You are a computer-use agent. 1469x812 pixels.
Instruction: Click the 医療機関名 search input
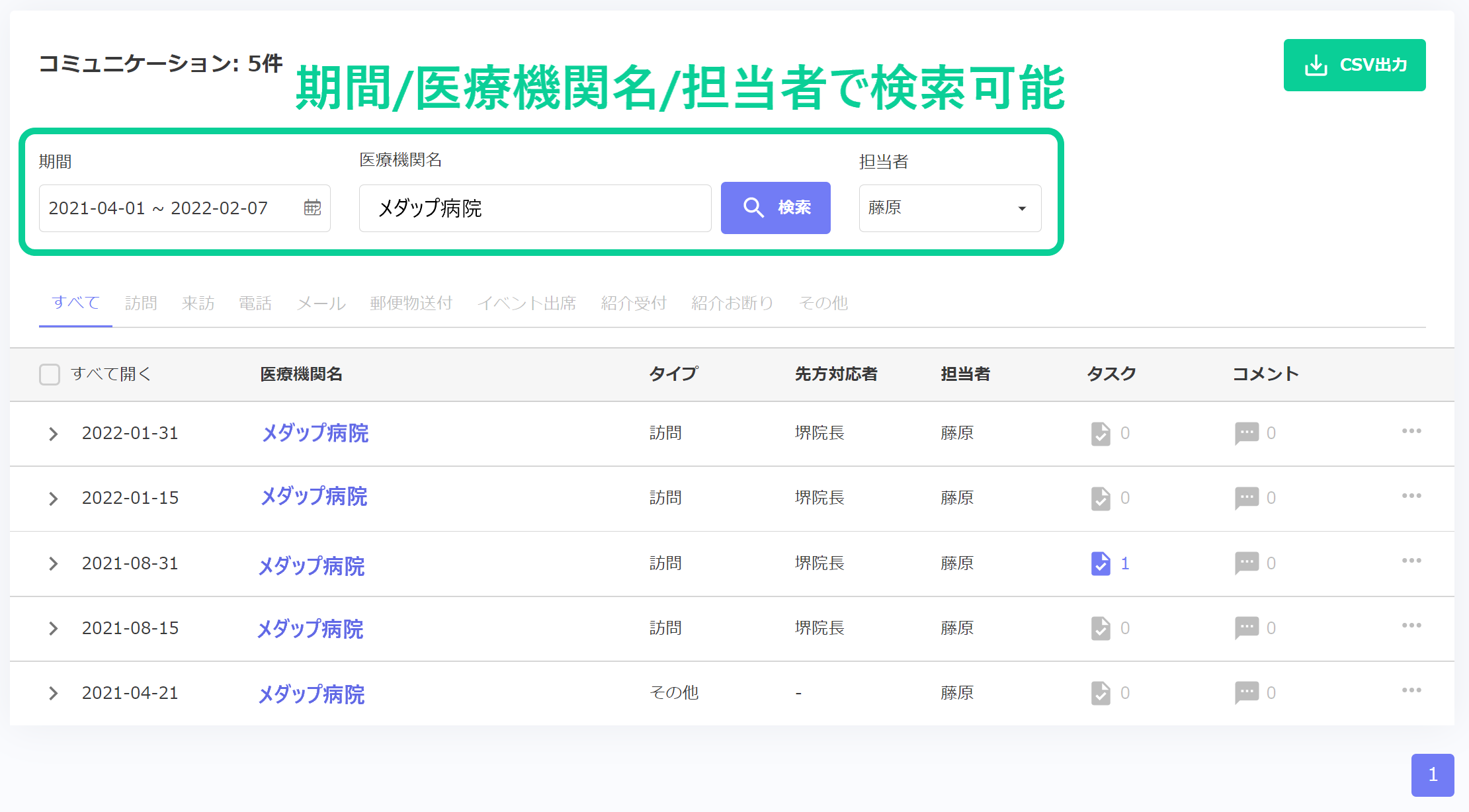click(x=535, y=208)
